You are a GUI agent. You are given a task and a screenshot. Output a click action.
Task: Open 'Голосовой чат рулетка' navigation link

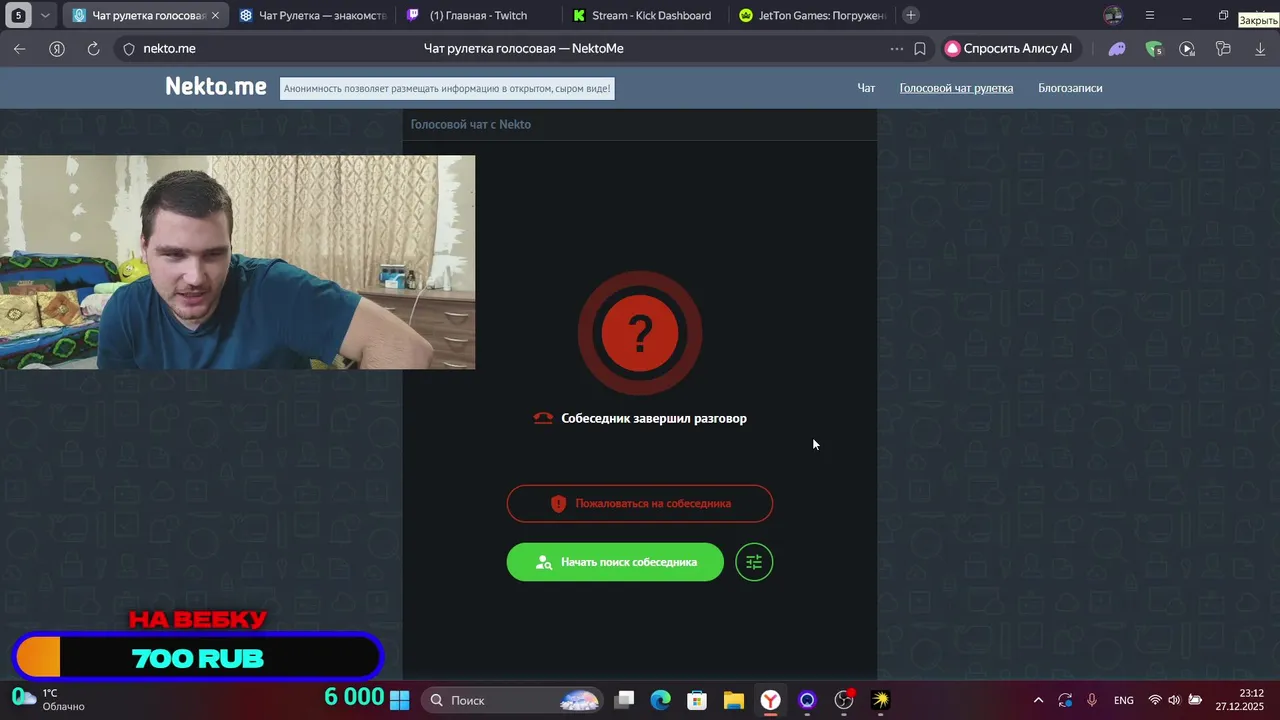956,88
